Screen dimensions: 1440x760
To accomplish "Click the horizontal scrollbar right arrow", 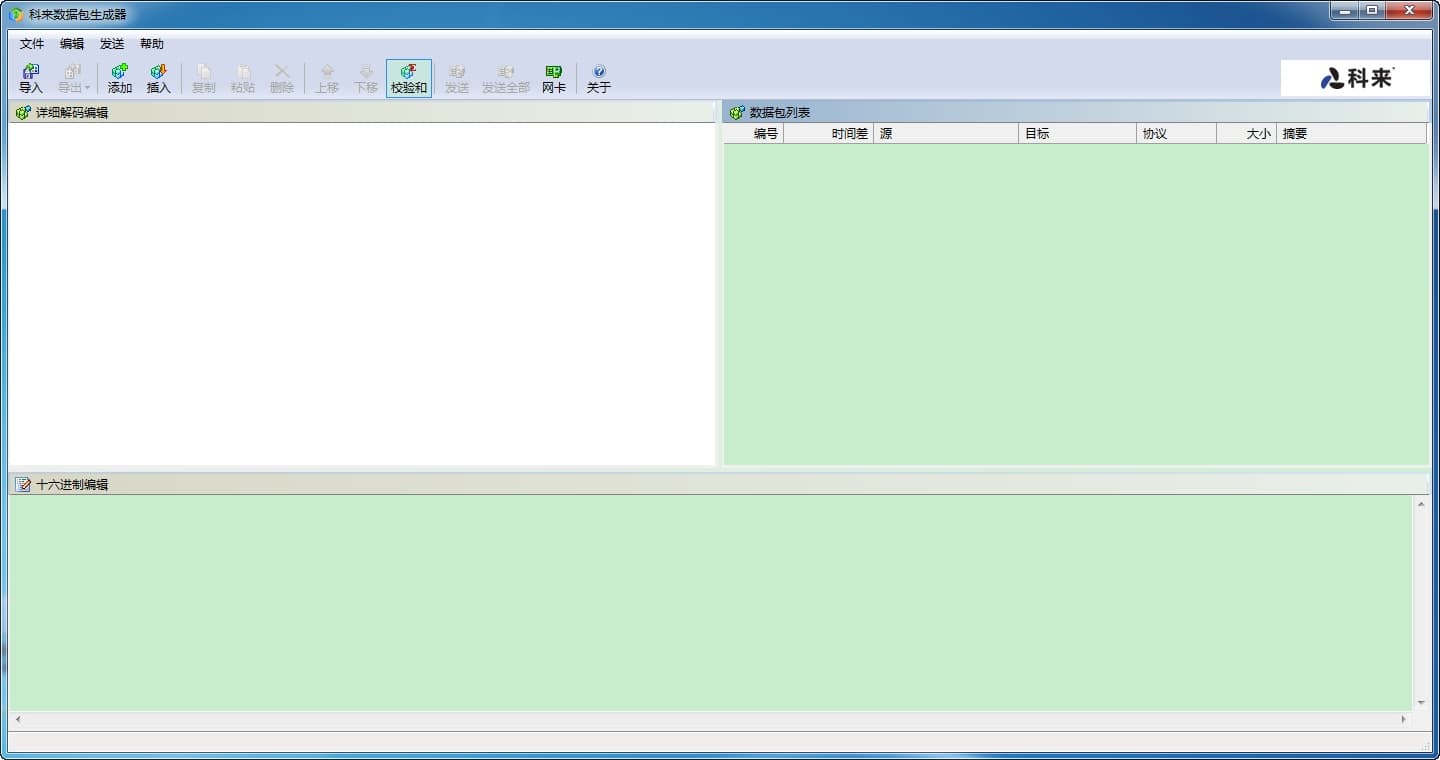I will (1403, 719).
